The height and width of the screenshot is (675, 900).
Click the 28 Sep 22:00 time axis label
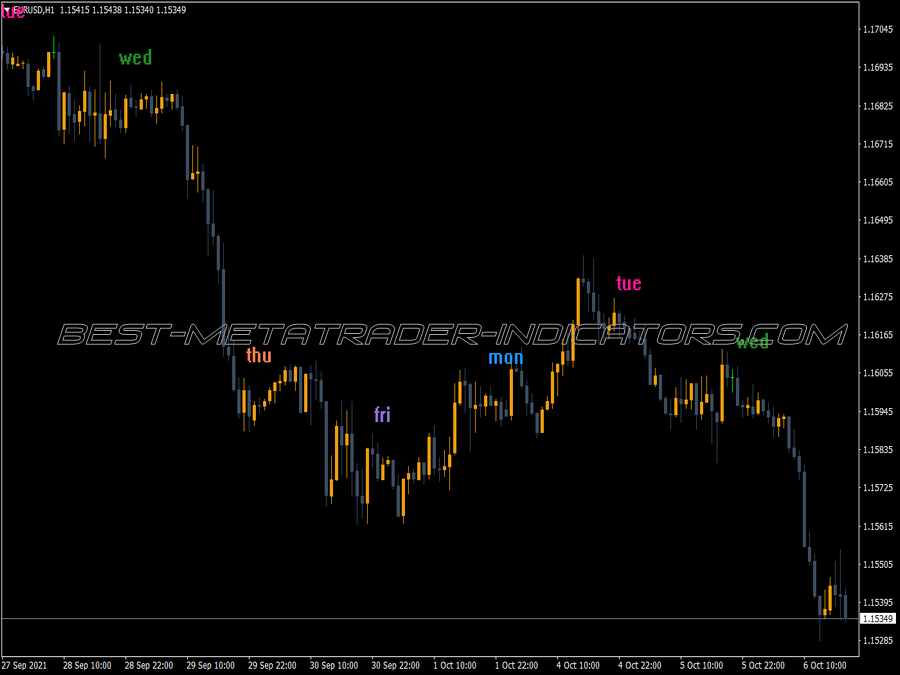pos(149,665)
